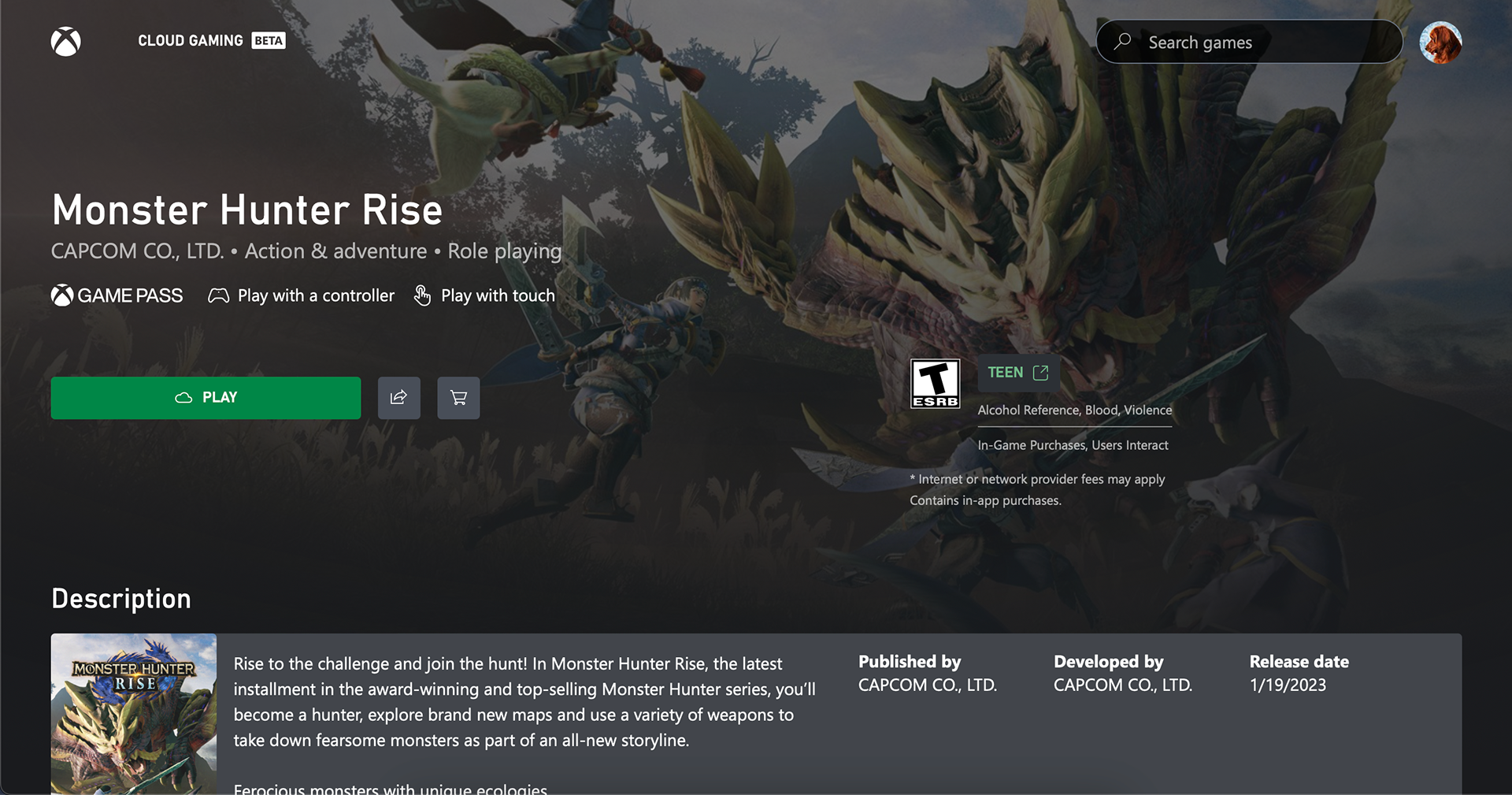
Task: Click the Monster Hunter Rise cover thumbnail
Action: click(134, 714)
